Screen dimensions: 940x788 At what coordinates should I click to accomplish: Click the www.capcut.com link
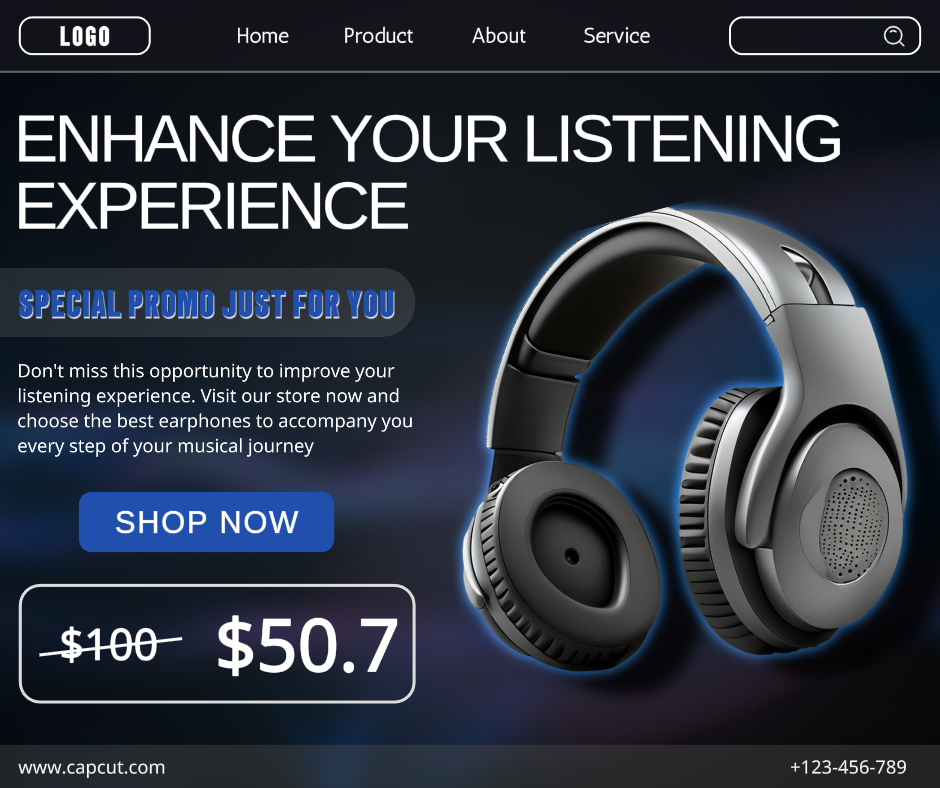tap(92, 767)
